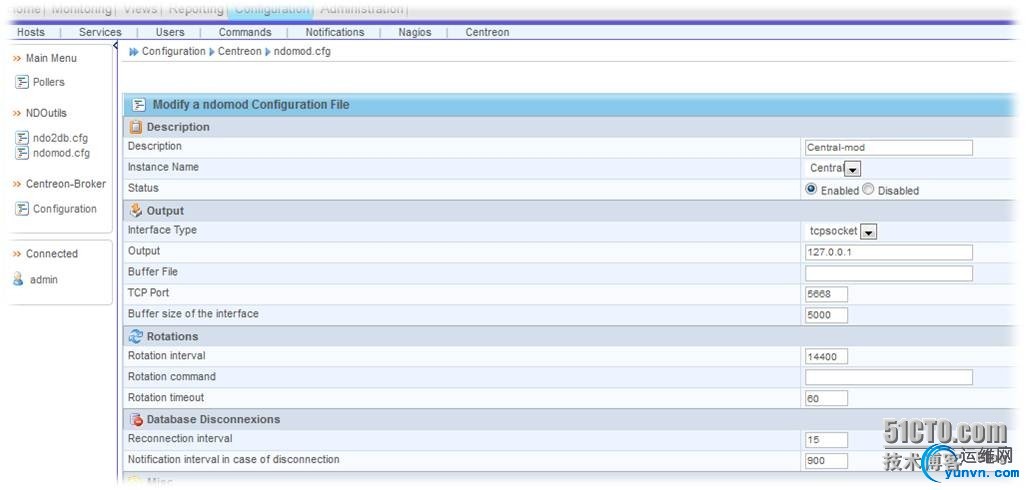Click the Output address field
Screen dimensions: 1026x490
[x=889, y=253]
